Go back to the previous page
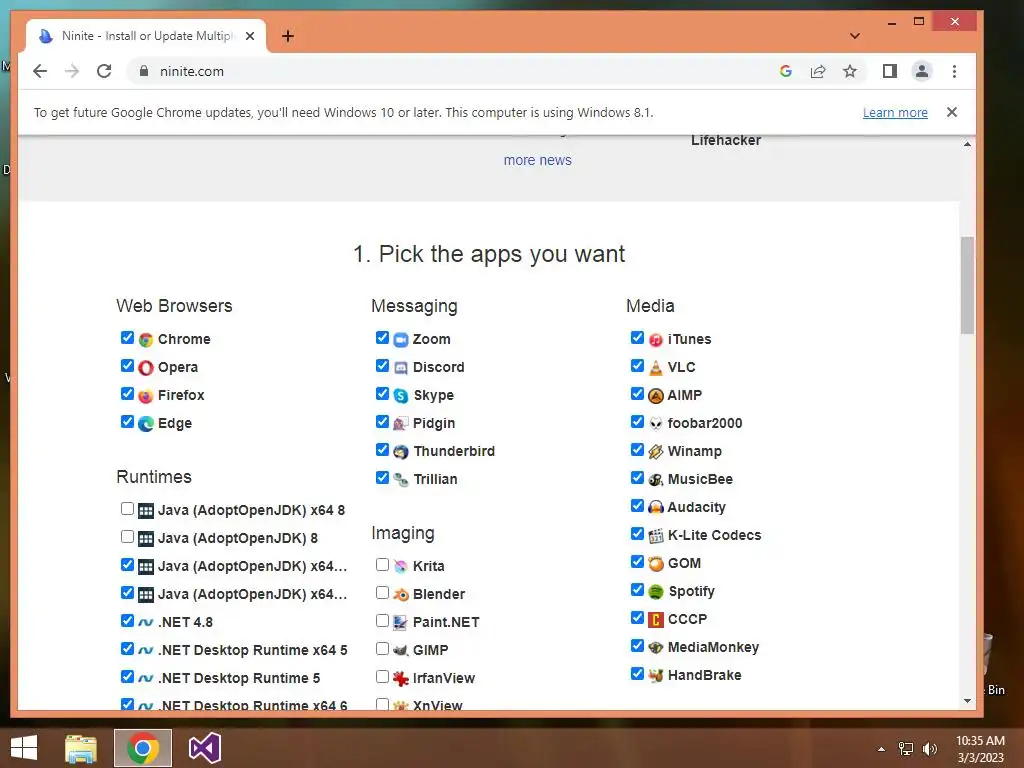Screen dimensions: 1024x768 (x=40, y=71)
